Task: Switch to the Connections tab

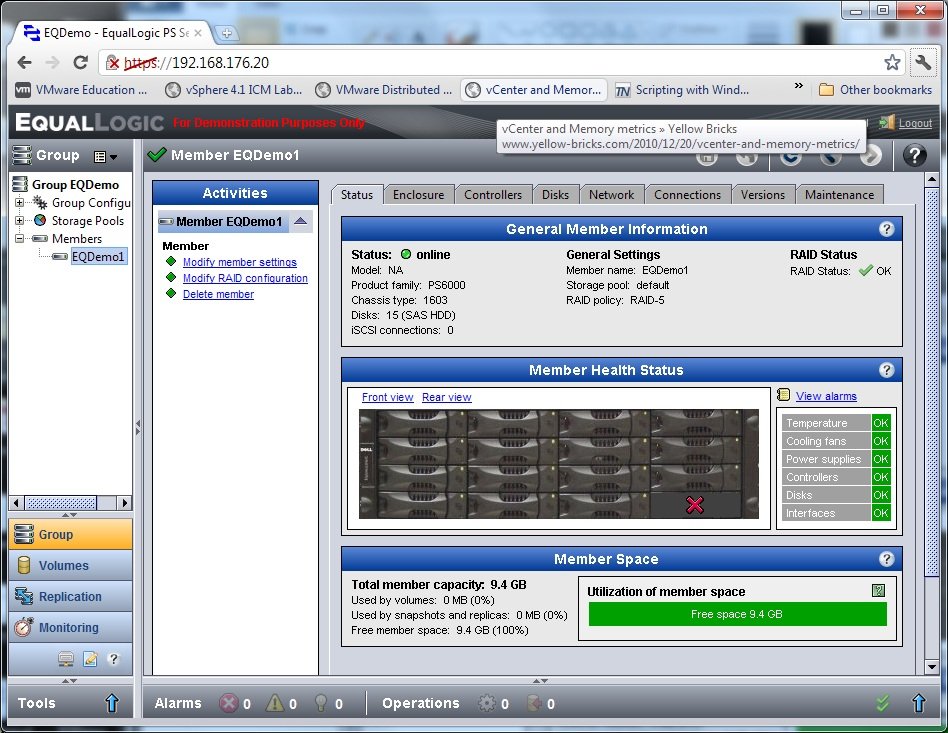Action: tap(687, 195)
